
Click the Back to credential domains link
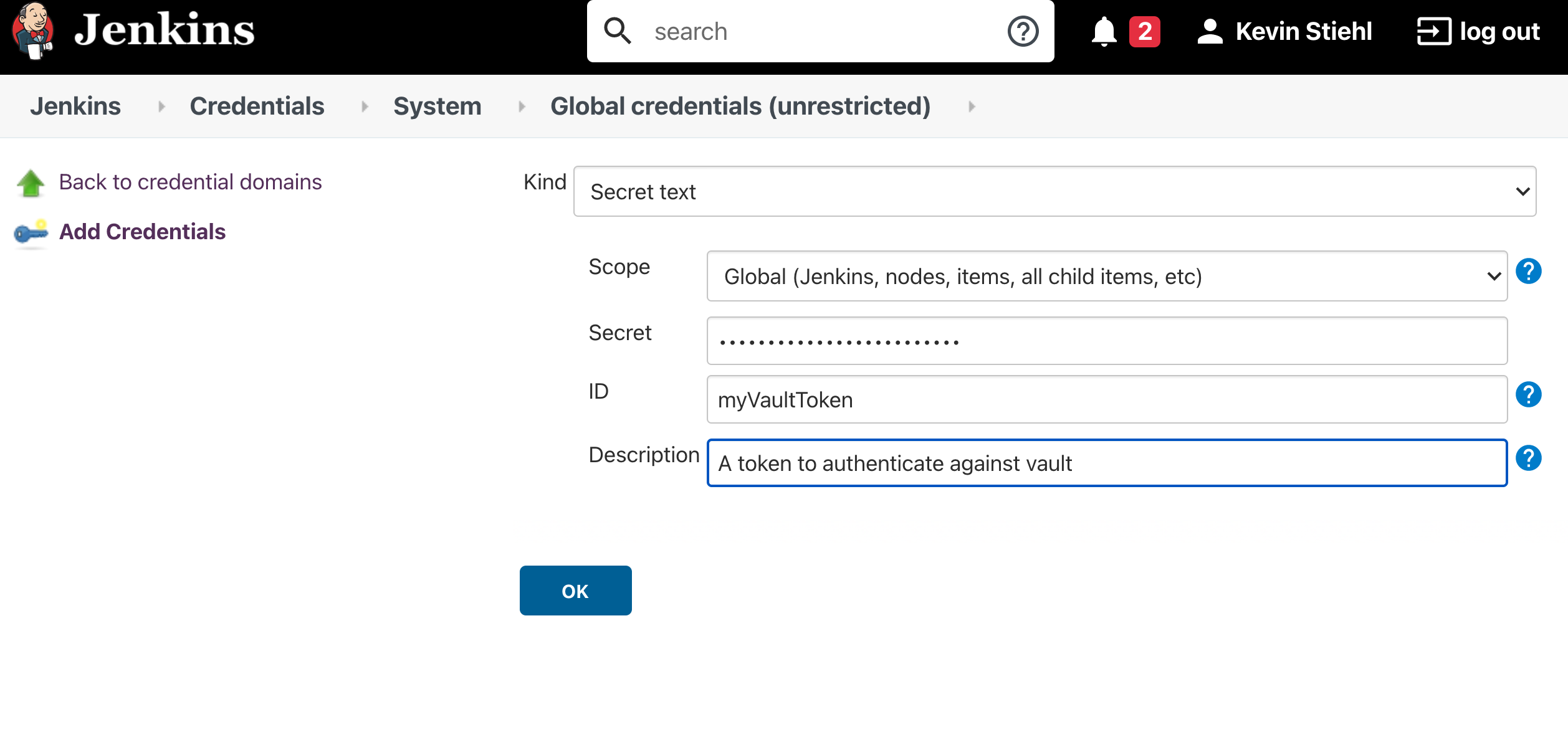coord(190,182)
